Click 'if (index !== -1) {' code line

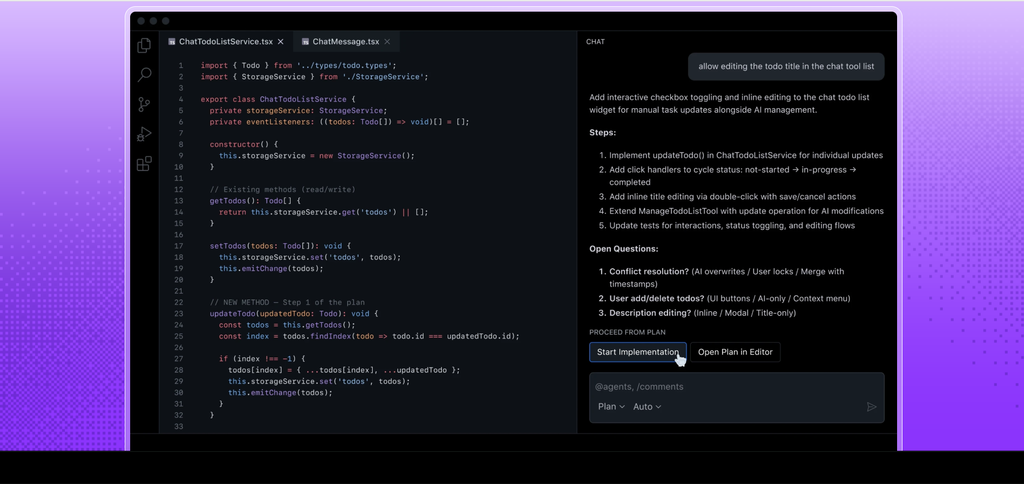pos(263,359)
